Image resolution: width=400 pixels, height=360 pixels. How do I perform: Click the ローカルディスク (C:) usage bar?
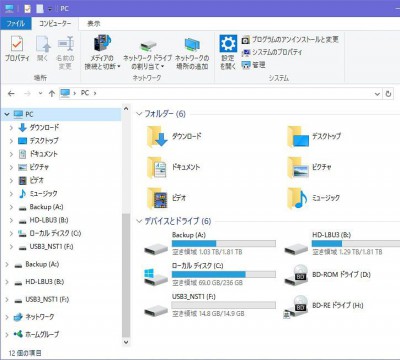click(x=224, y=274)
